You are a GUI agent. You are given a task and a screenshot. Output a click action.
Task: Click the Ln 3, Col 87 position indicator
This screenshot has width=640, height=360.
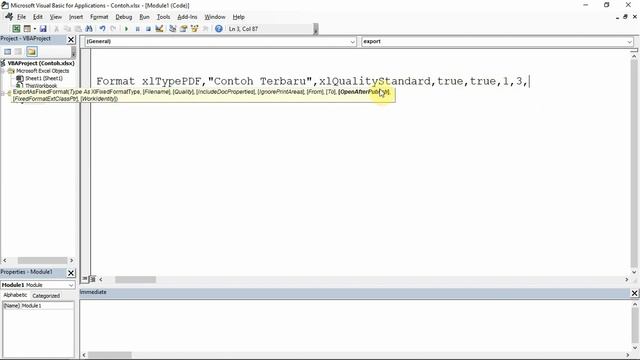coord(243,29)
